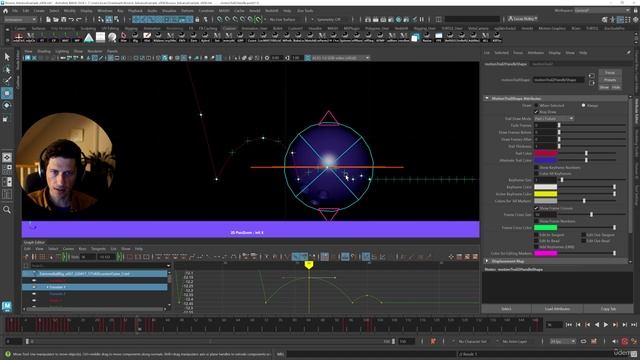Image resolution: width=640 pixels, height=360 pixels.
Task: Enable Show Keyframe Numbers checkbox
Action: pos(536,167)
